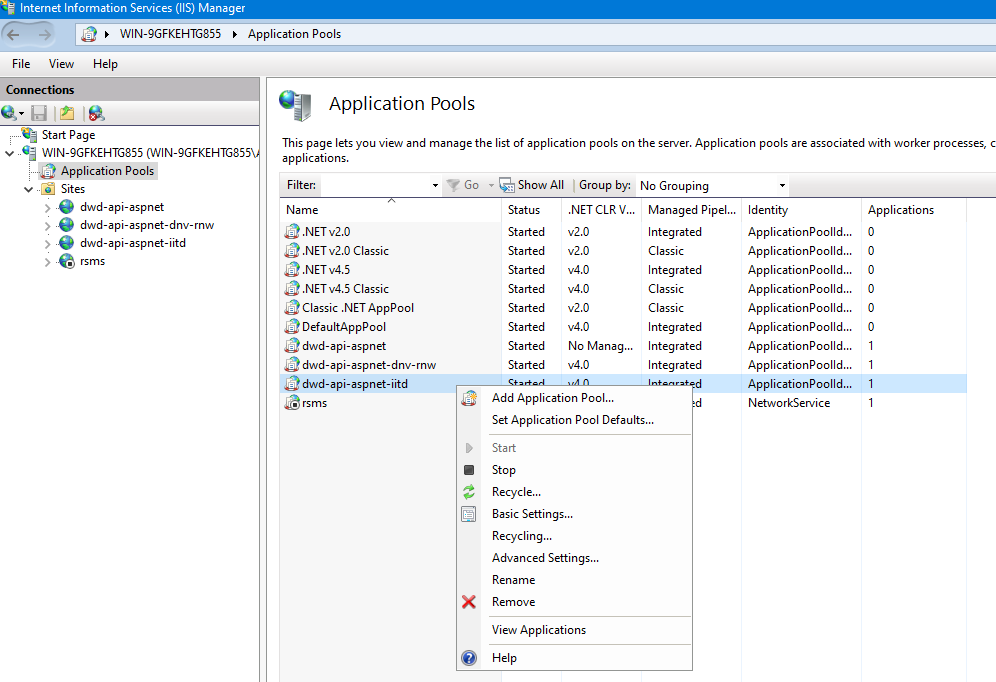Click the red X Remove icon
This screenshot has width=996, height=682.
coord(469,601)
